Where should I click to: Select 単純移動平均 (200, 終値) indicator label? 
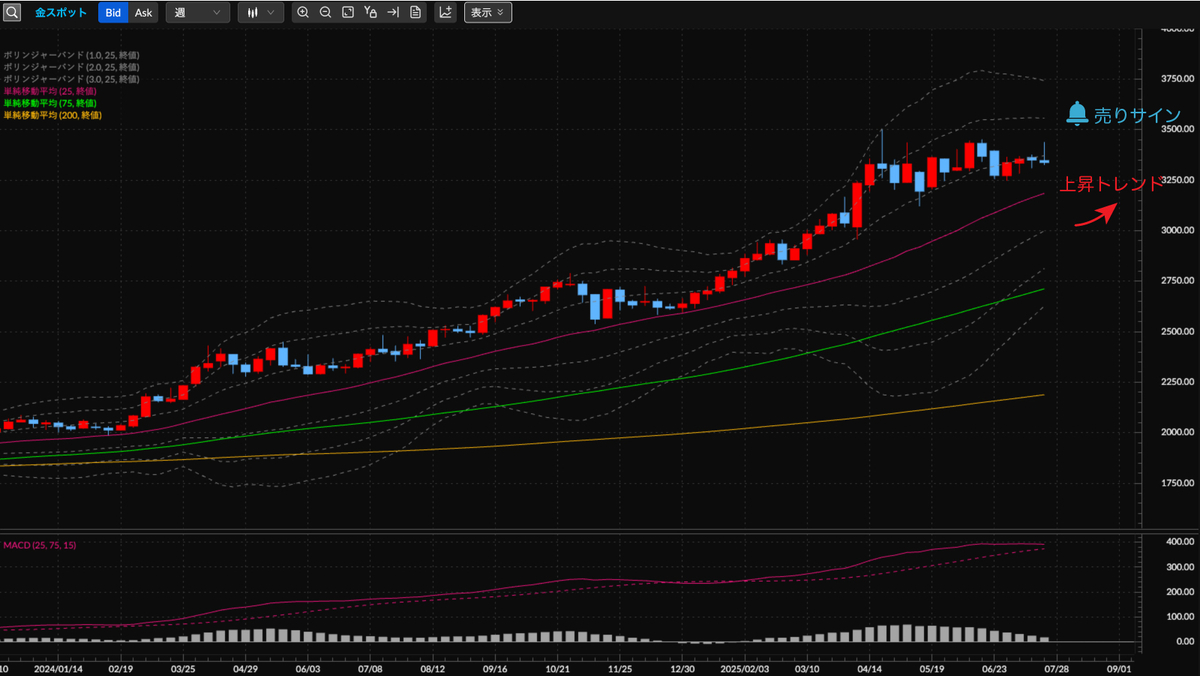tap(52, 115)
